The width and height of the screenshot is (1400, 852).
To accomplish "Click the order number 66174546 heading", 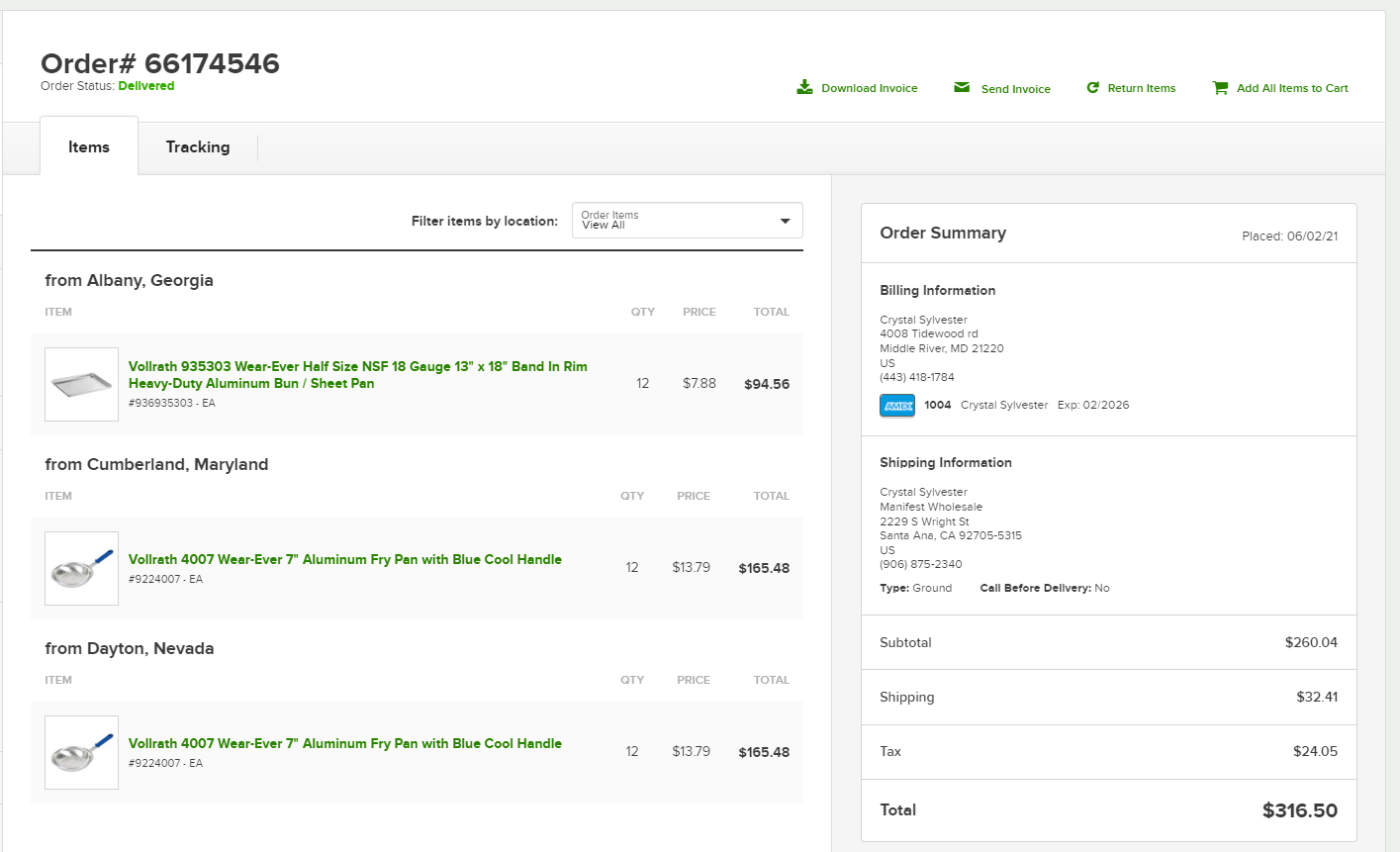I will (x=160, y=63).
